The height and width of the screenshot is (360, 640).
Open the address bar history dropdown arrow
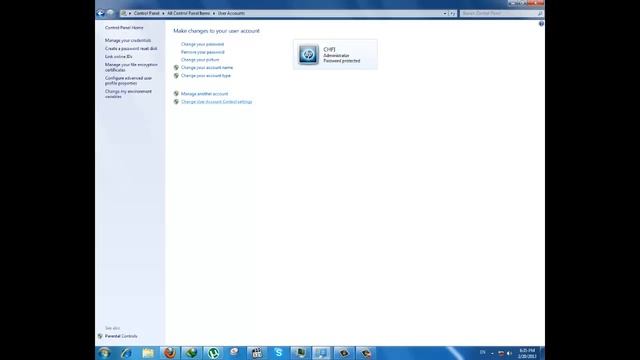tap(444, 13)
